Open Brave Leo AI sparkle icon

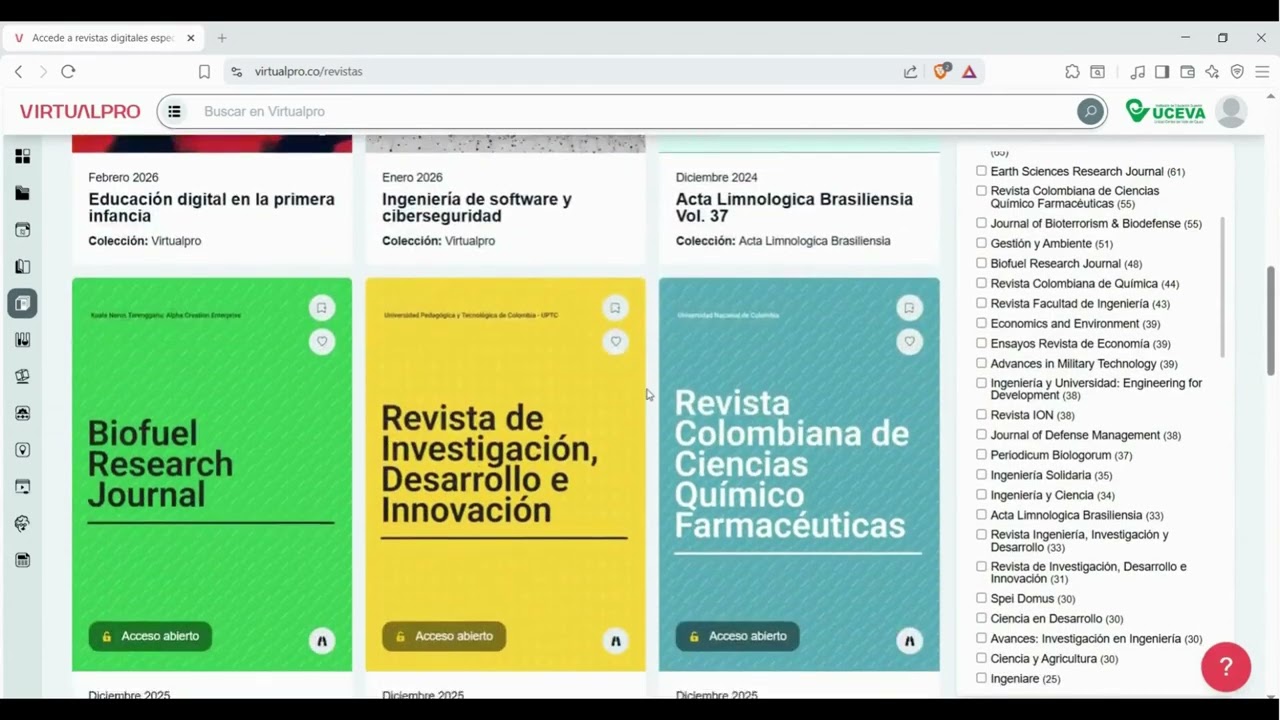click(x=1212, y=72)
